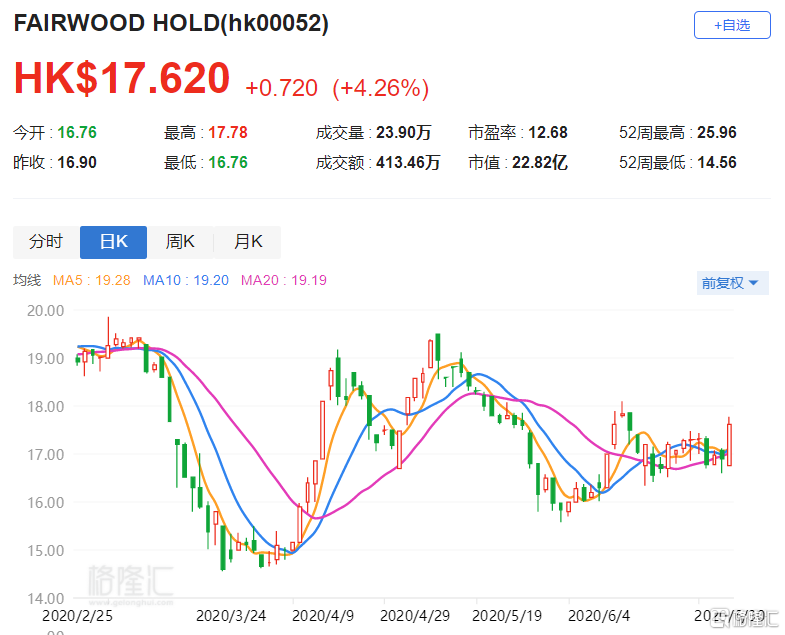Expand the 前复权 adjustment dropdown
The height and width of the screenshot is (635, 785).
coord(732,283)
